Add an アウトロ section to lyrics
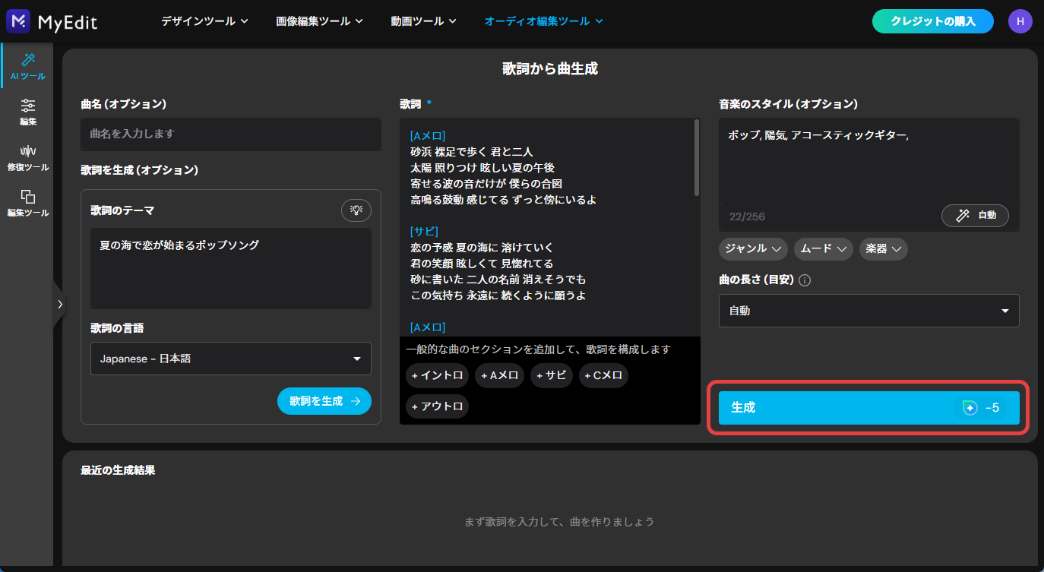This screenshot has height=572, width=1044. pyautogui.click(x=437, y=406)
